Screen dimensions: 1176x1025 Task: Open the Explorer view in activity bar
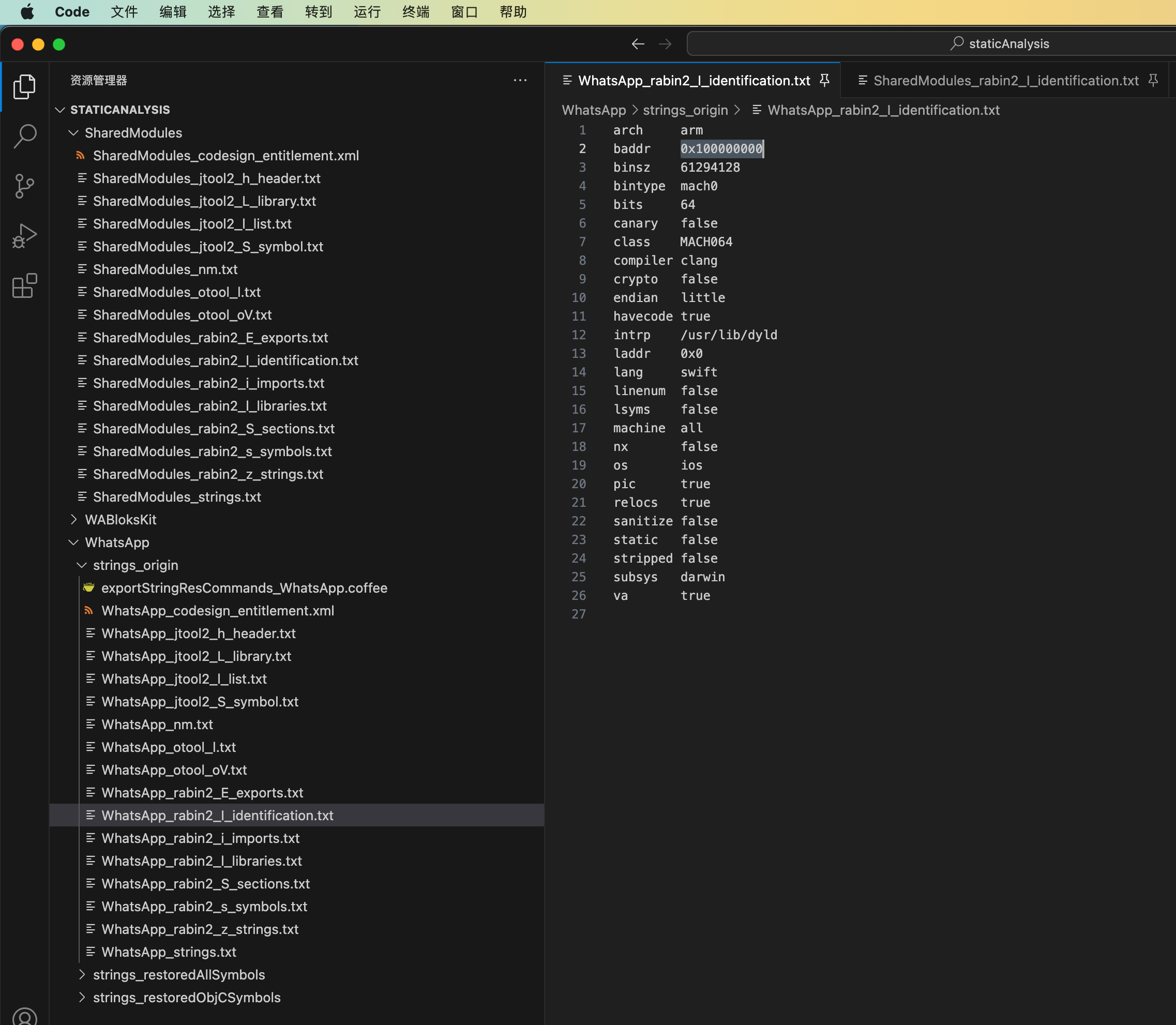point(25,86)
